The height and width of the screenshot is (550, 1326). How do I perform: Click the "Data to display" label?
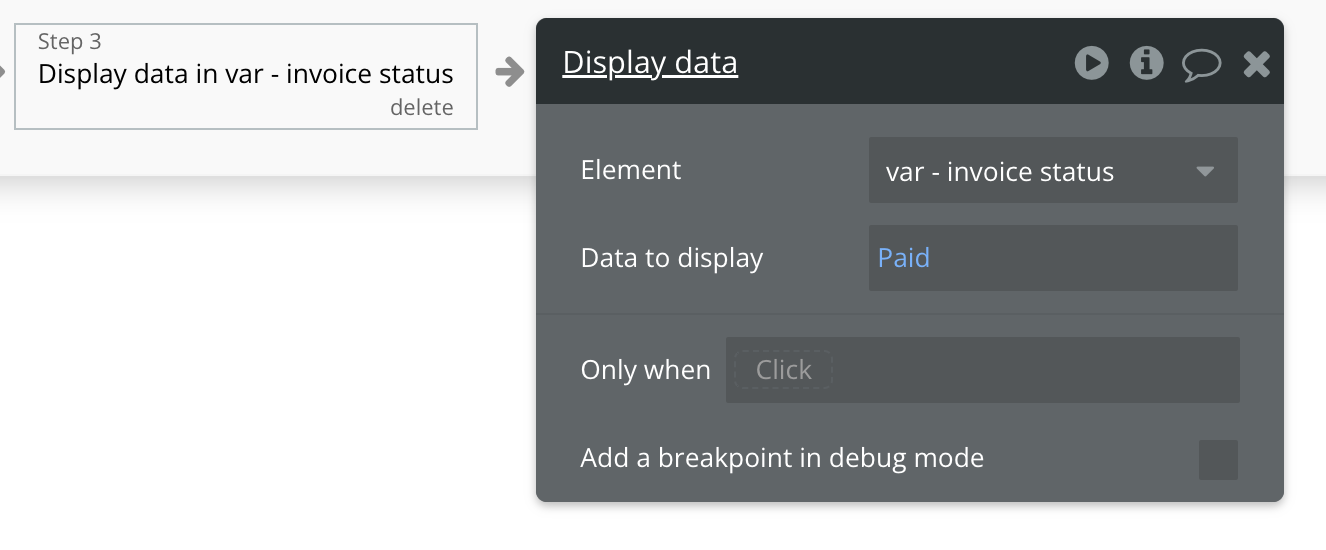(671, 258)
